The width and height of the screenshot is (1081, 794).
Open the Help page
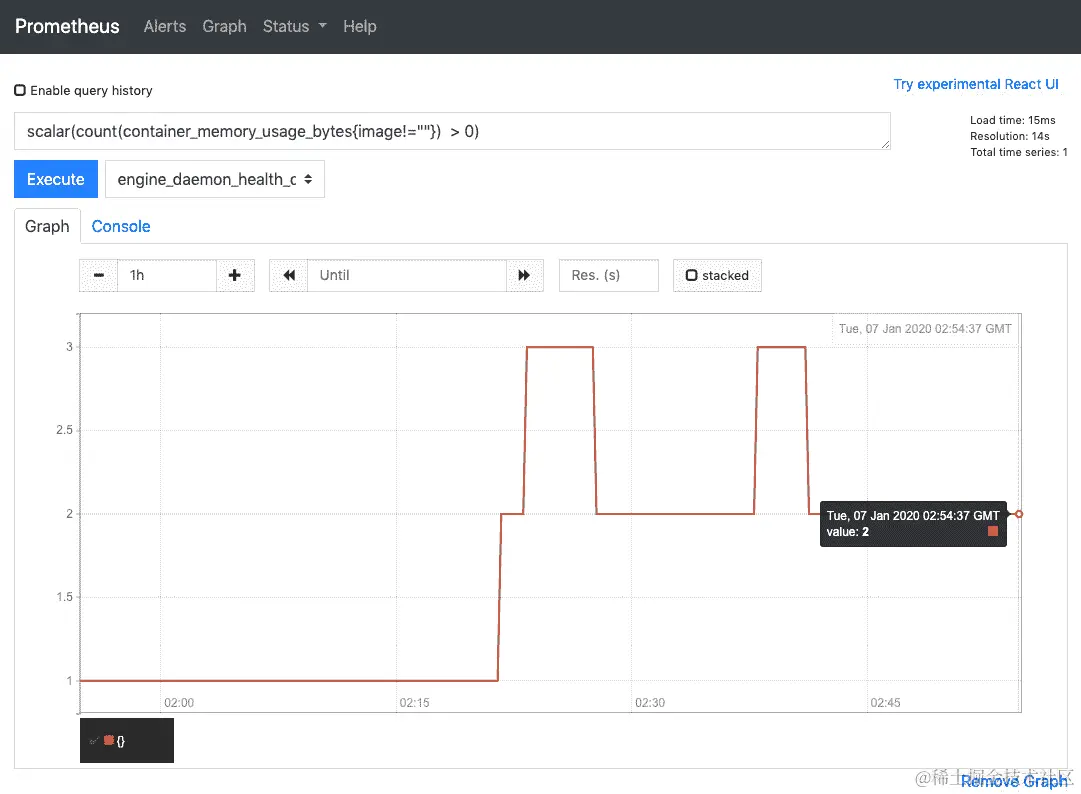(360, 26)
